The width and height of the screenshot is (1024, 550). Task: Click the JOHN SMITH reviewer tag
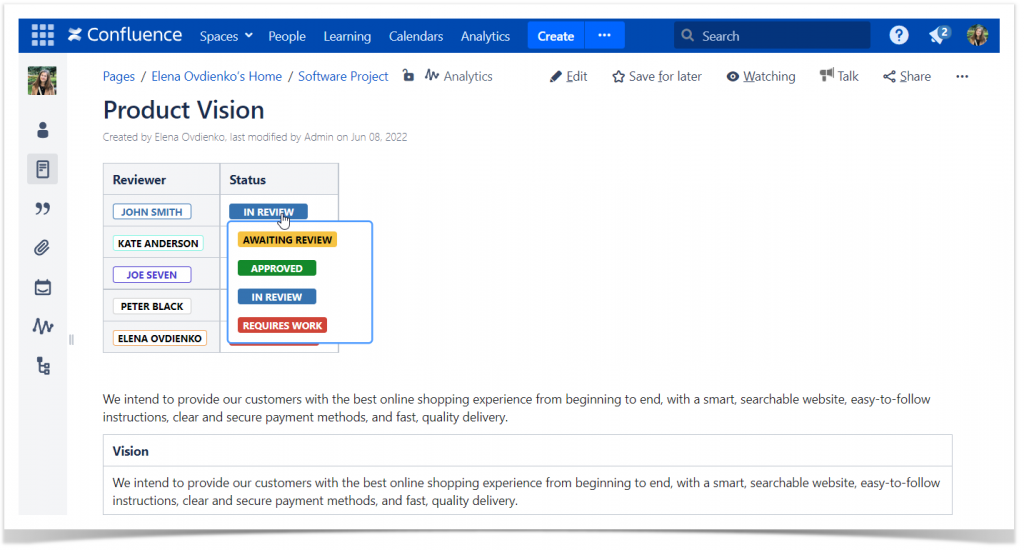pos(152,212)
